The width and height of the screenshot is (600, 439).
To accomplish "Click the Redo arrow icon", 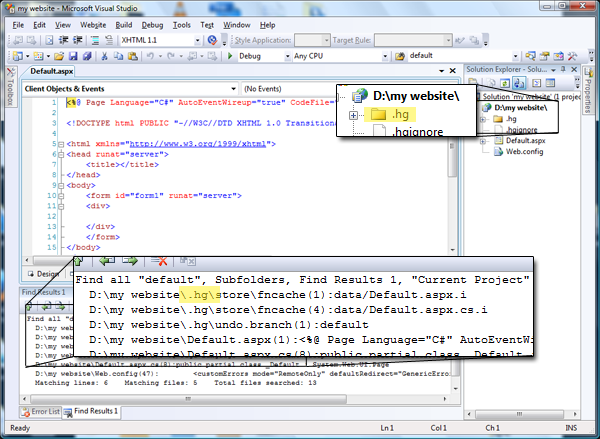I will click(x=171, y=56).
